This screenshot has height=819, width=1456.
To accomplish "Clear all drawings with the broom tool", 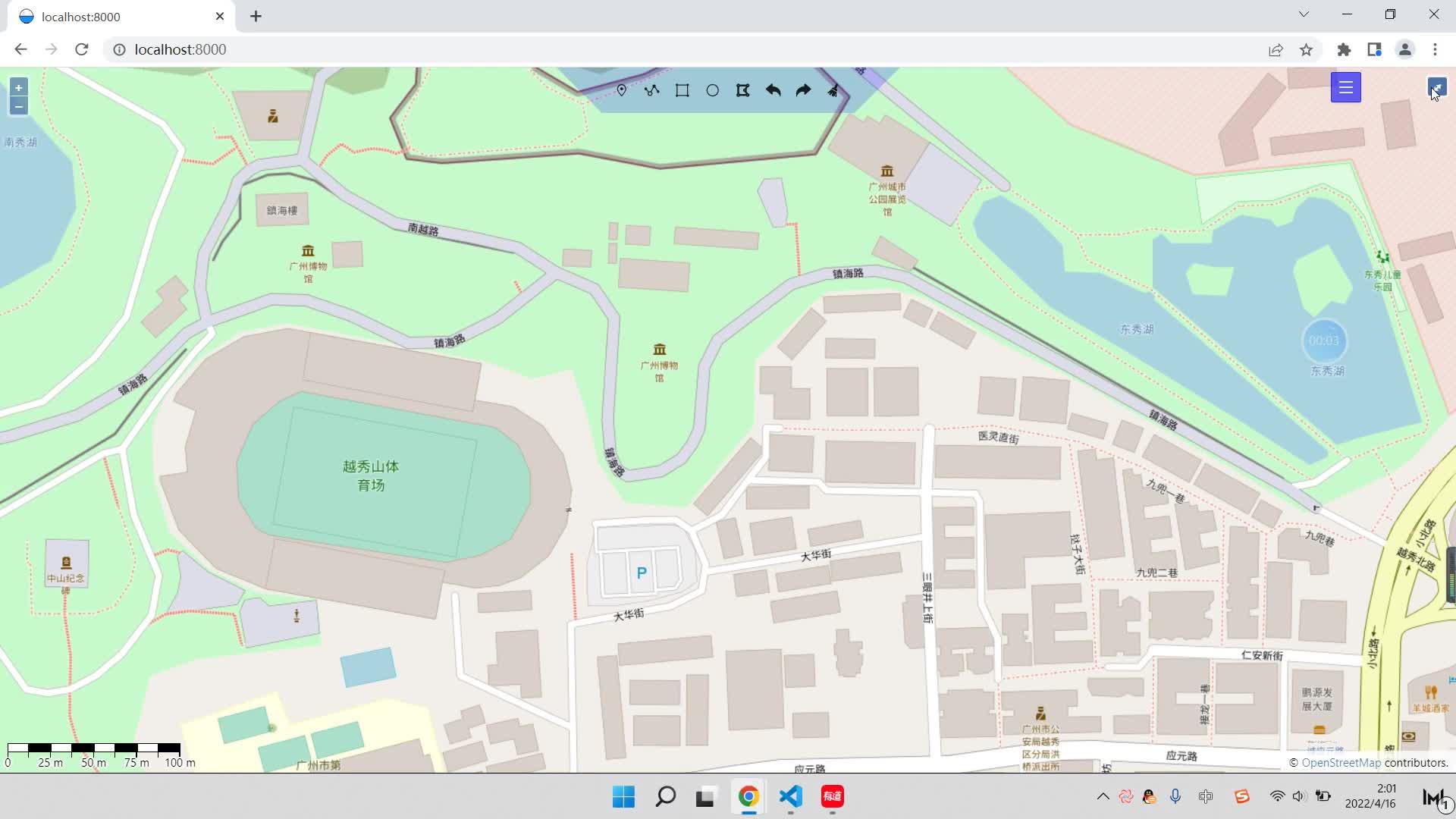I will 833,89.
